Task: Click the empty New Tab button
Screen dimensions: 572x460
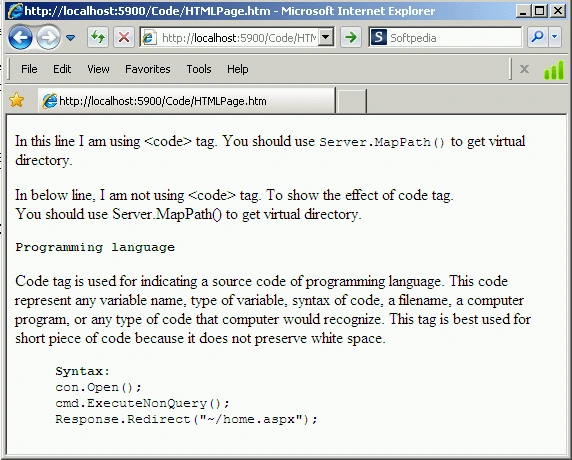Action: (x=351, y=101)
